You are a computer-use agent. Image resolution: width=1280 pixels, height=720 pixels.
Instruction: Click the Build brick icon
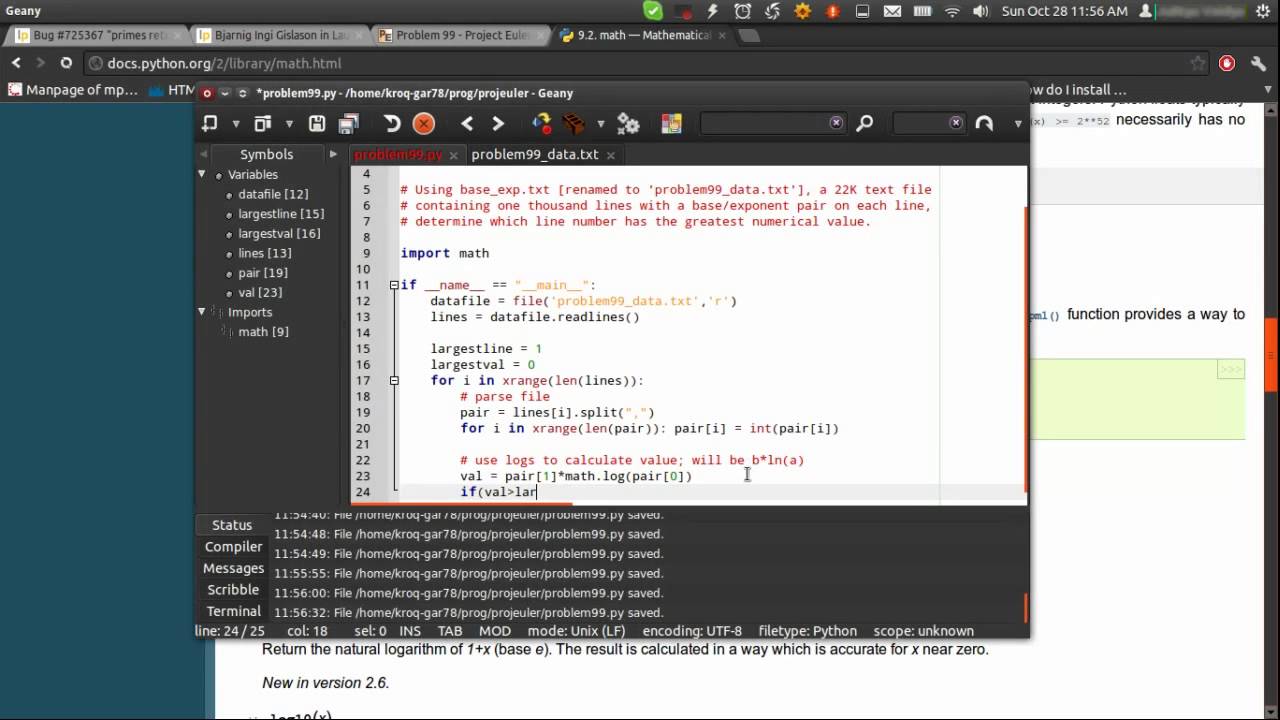click(x=574, y=123)
